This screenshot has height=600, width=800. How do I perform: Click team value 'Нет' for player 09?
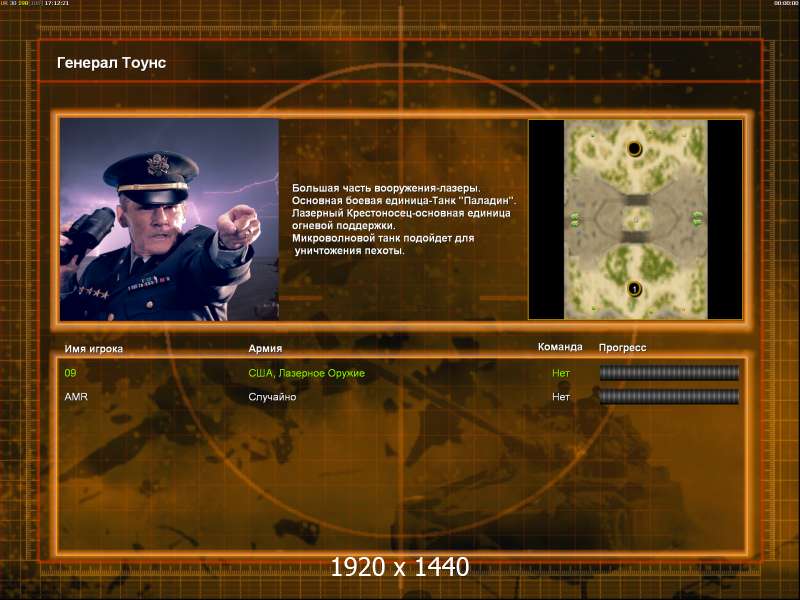[561, 373]
